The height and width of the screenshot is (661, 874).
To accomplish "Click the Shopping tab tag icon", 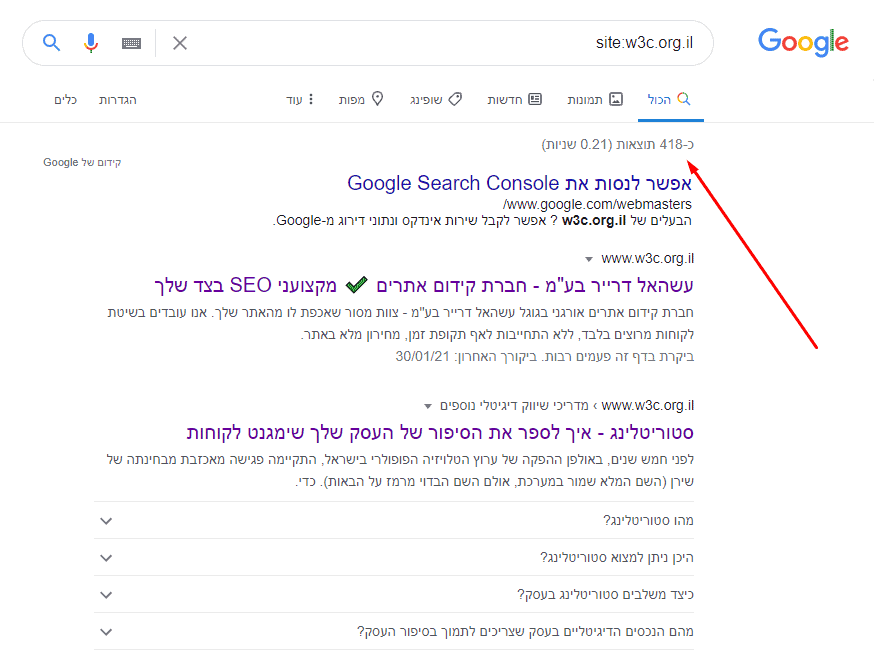I will (x=456, y=99).
